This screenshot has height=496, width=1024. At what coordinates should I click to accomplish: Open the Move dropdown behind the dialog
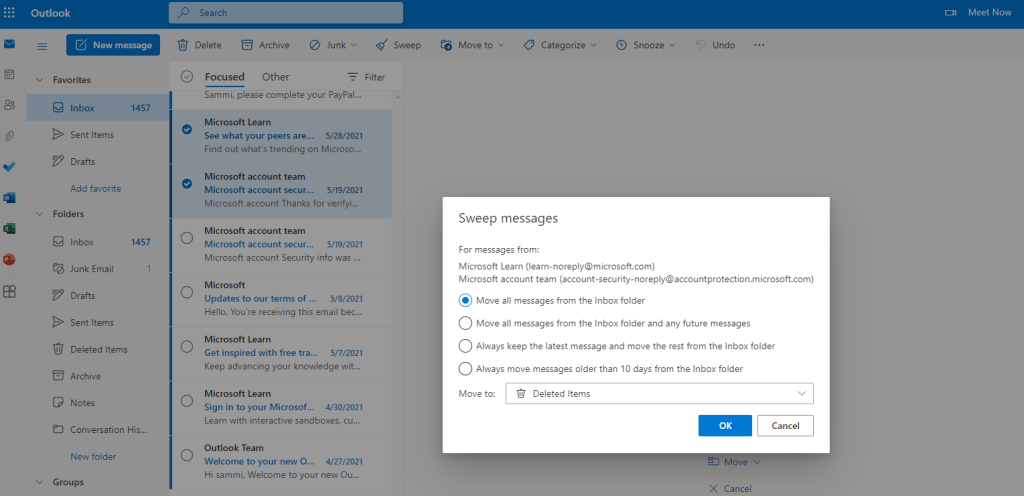(735, 461)
